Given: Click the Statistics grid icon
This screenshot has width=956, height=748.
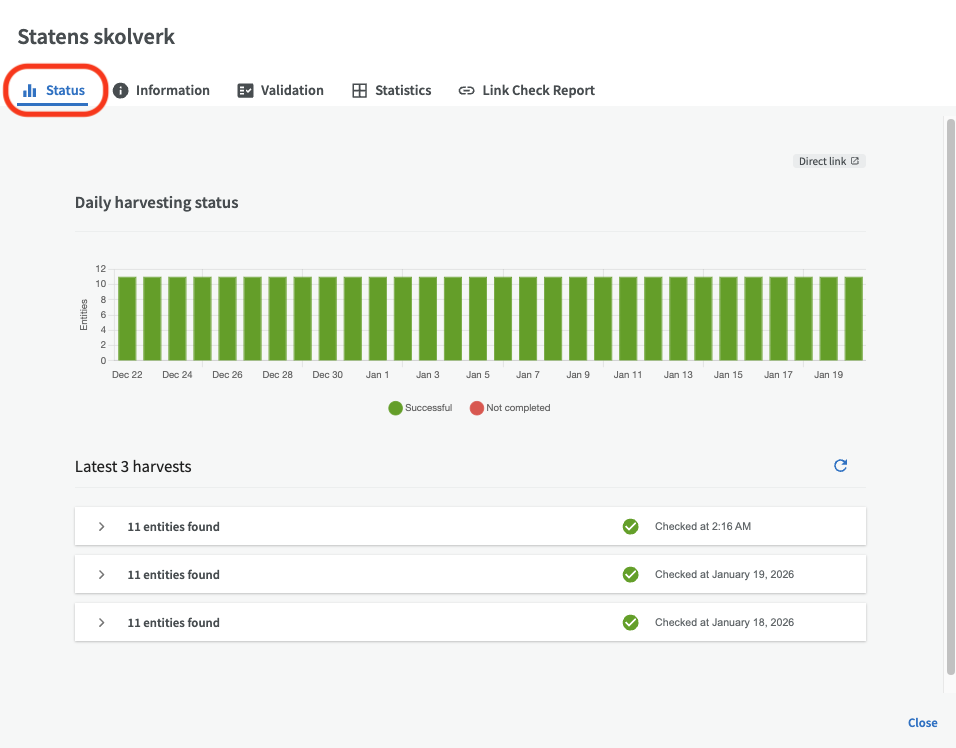Looking at the screenshot, I should click(360, 91).
